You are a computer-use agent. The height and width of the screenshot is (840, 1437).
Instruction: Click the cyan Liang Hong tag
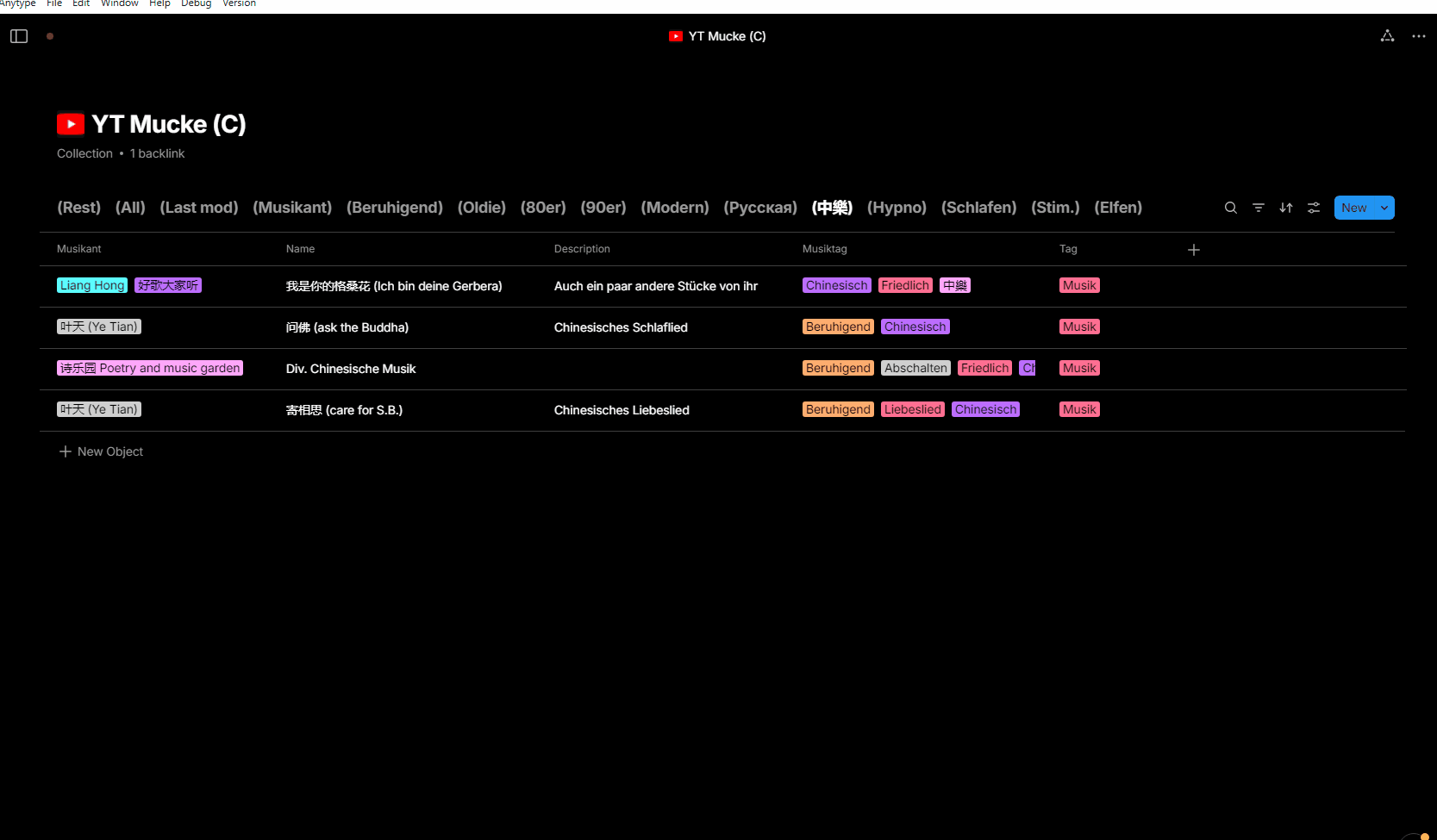coord(92,285)
